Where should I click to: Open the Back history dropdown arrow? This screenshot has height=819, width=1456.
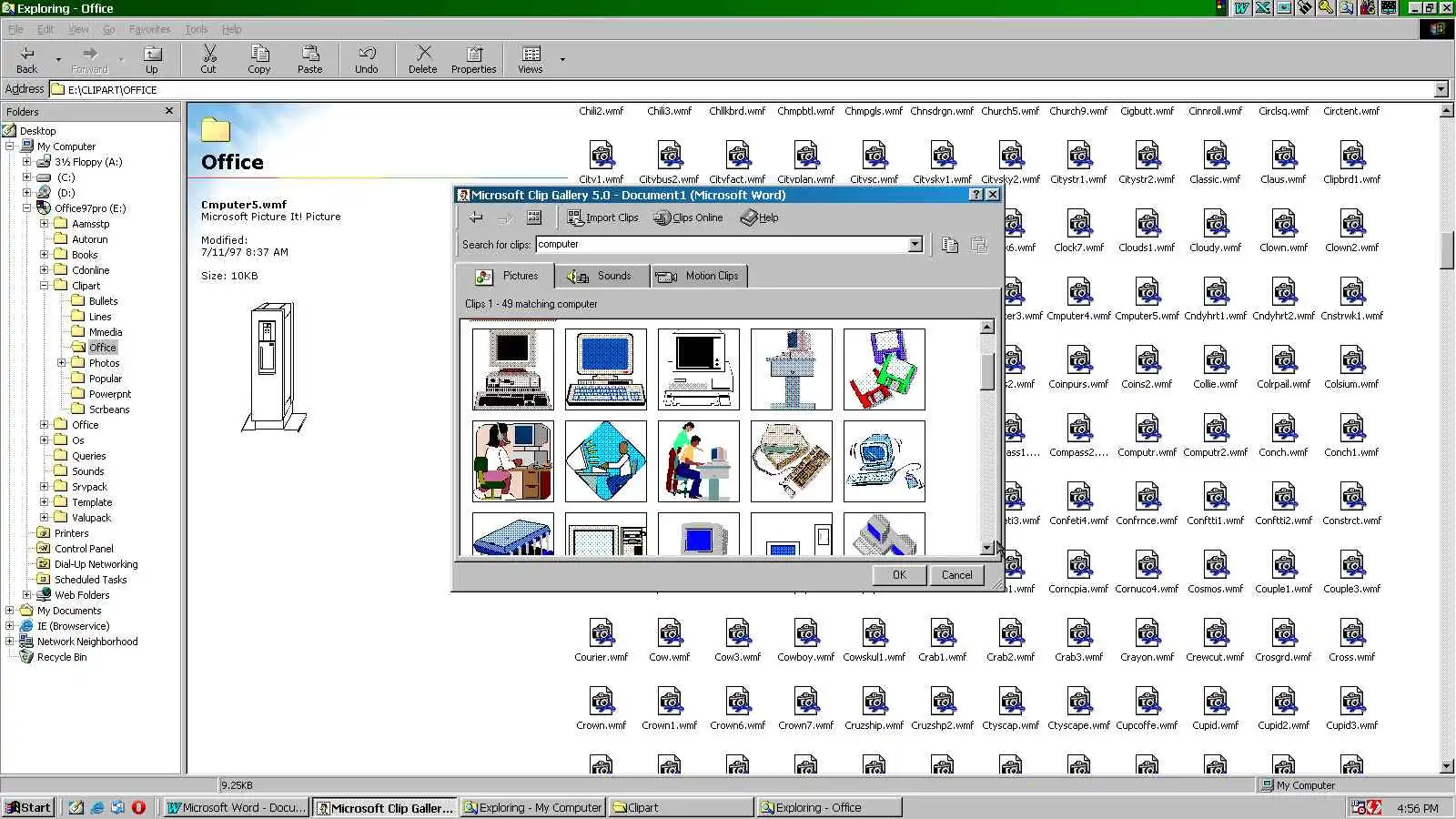[x=58, y=59]
